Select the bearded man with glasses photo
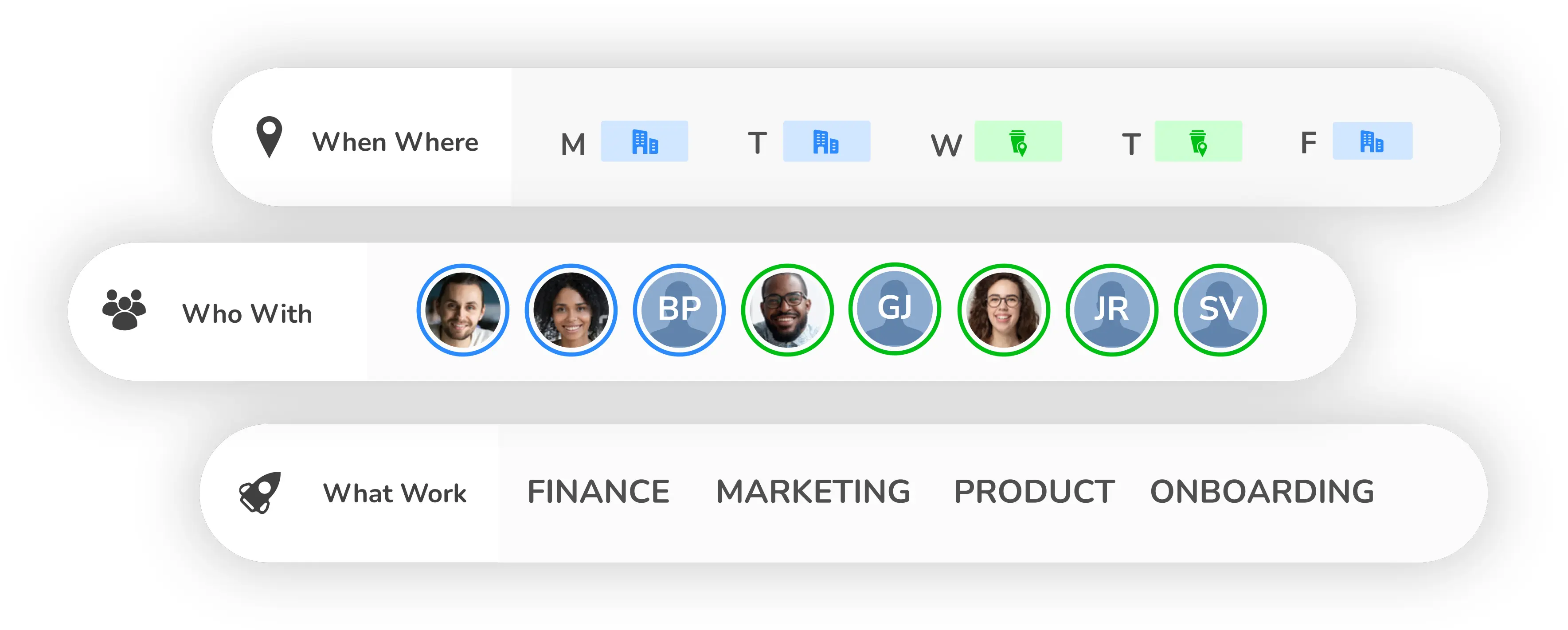The image size is (1568, 630). [787, 310]
